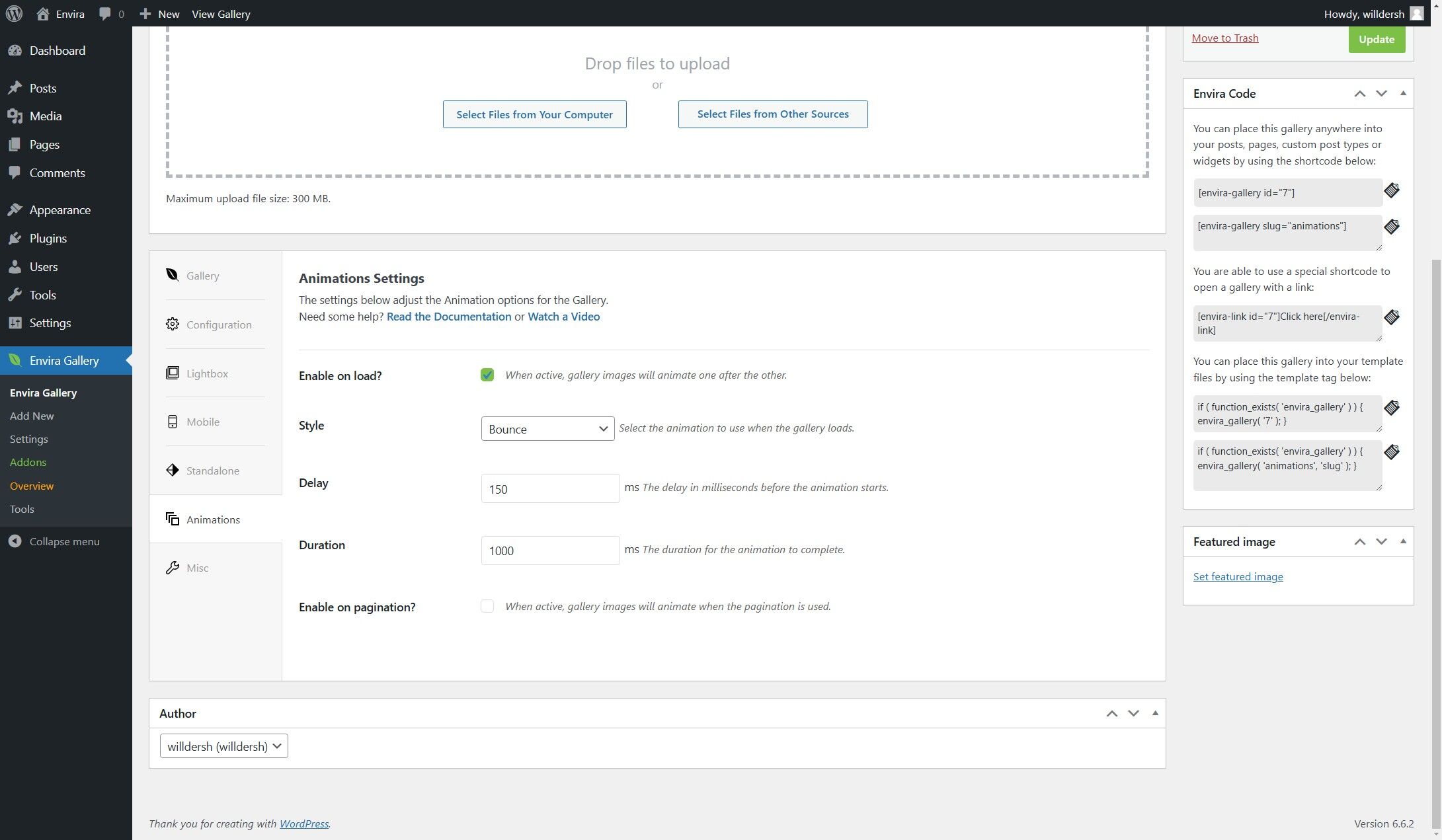Copy the 'animations', 'slug' template tag icon
Screen dimensions: 1442x840
tap(1392, 452)
